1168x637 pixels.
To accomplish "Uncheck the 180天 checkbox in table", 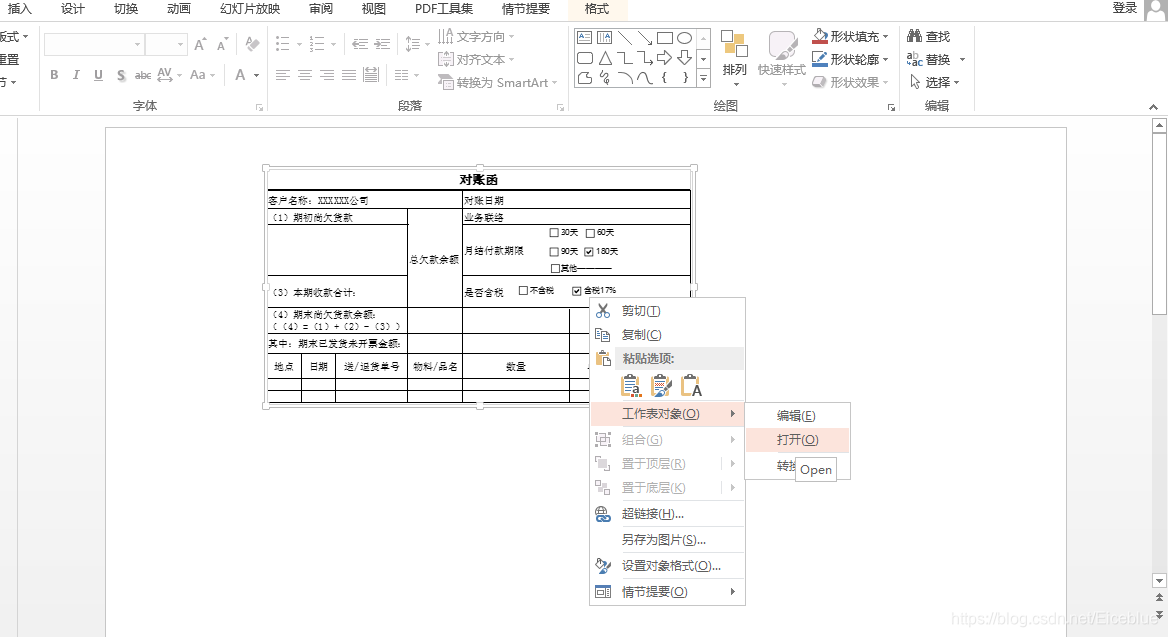I will pyautogui.click(x=588, y=252).
